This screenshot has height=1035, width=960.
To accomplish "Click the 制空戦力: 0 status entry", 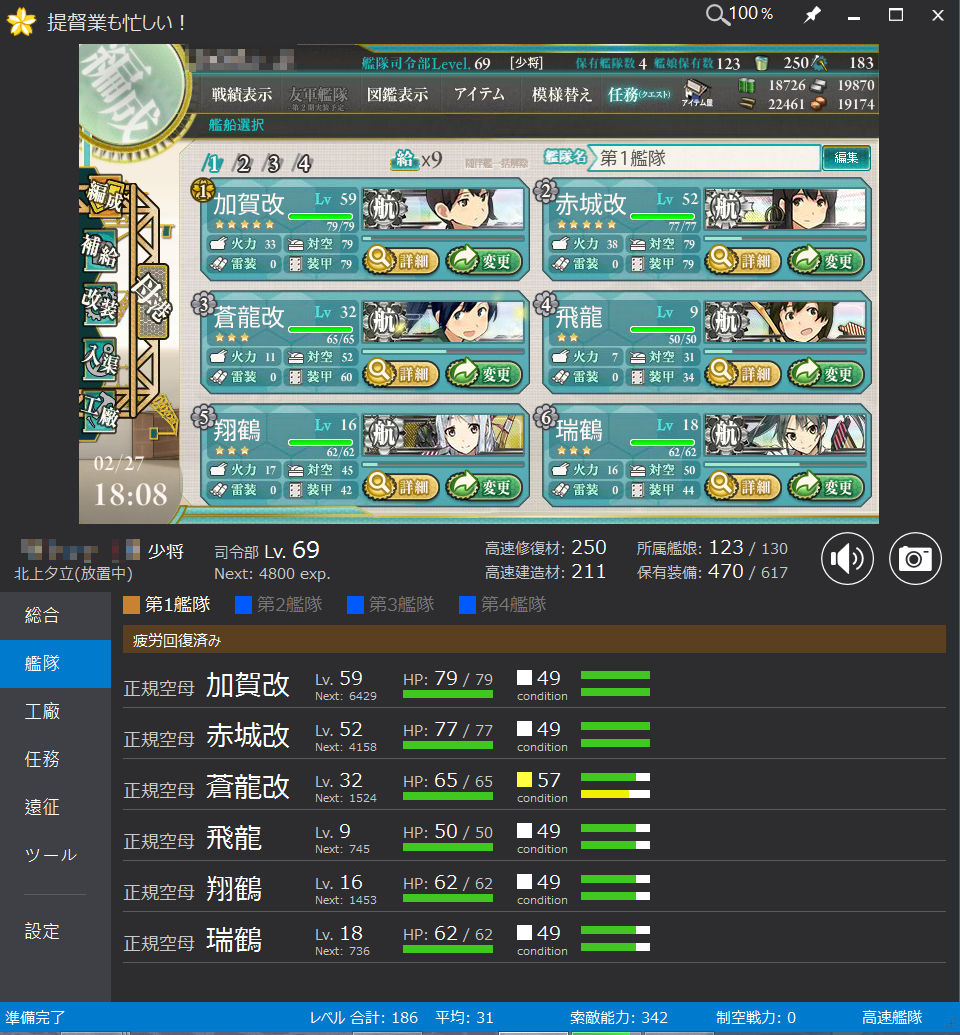I will [756, 1017].
